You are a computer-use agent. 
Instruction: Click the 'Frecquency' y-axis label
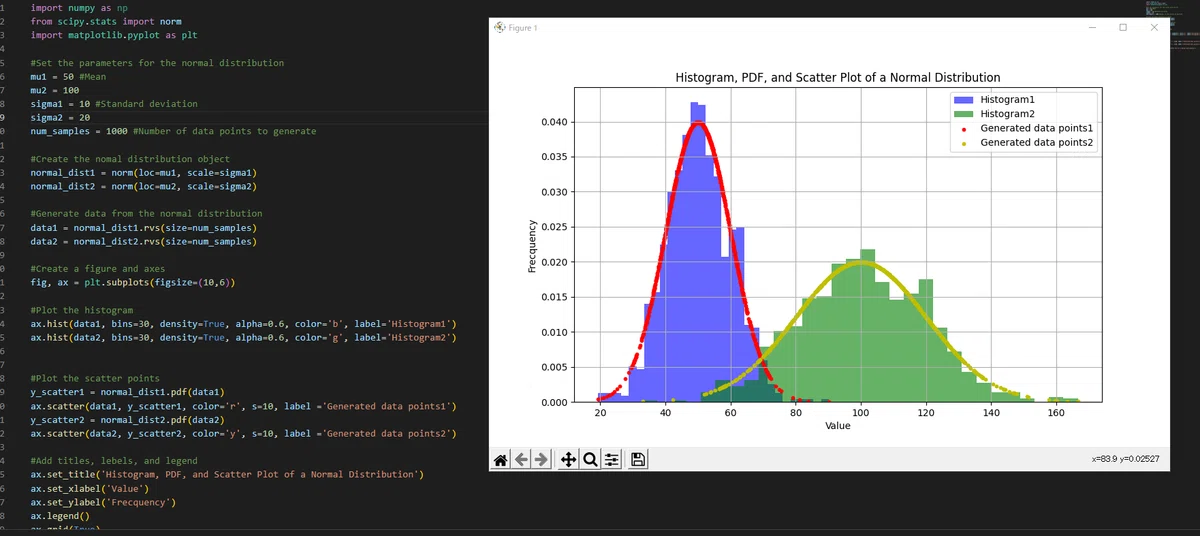(533, 245)
